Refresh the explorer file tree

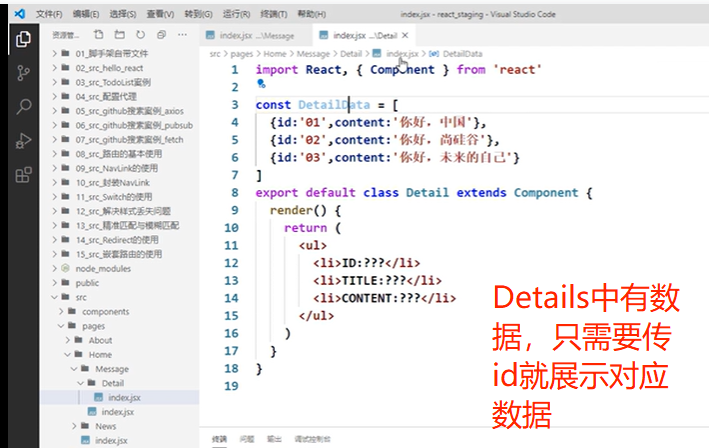141,35
